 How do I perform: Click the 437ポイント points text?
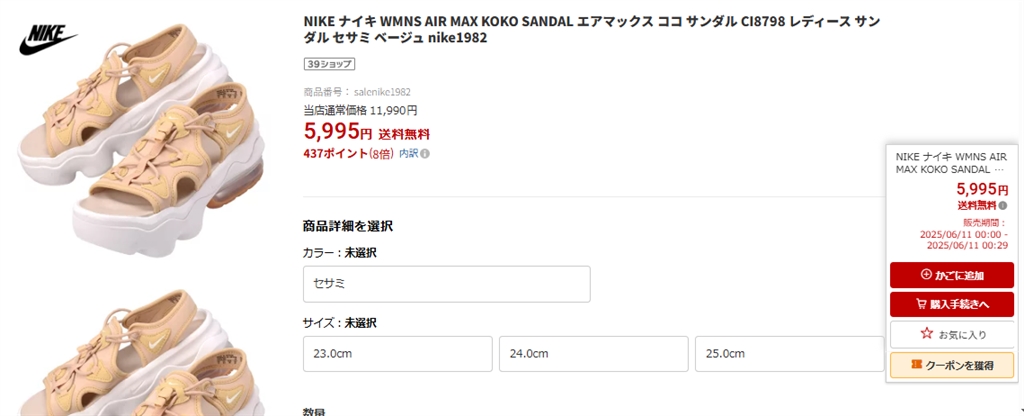[334, 154]
